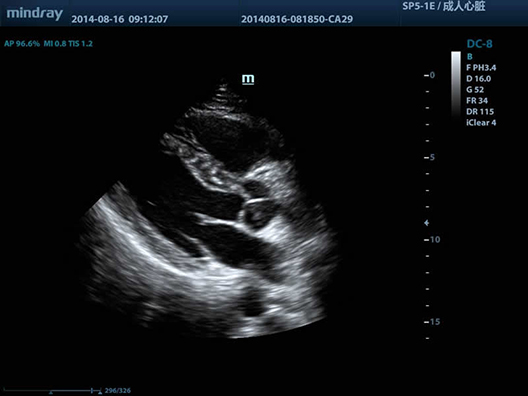
Task: Click the current frame bar on cine timeline
Action: [x=92, y=390]
